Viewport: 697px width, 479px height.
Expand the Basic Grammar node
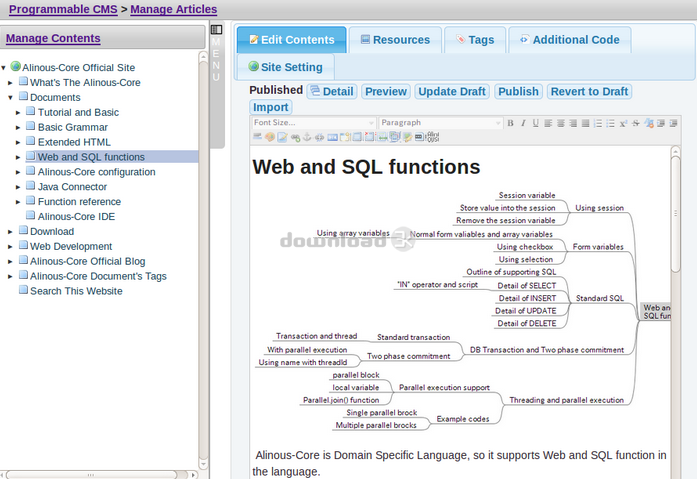pyautogui.click(x=18, y=128)
